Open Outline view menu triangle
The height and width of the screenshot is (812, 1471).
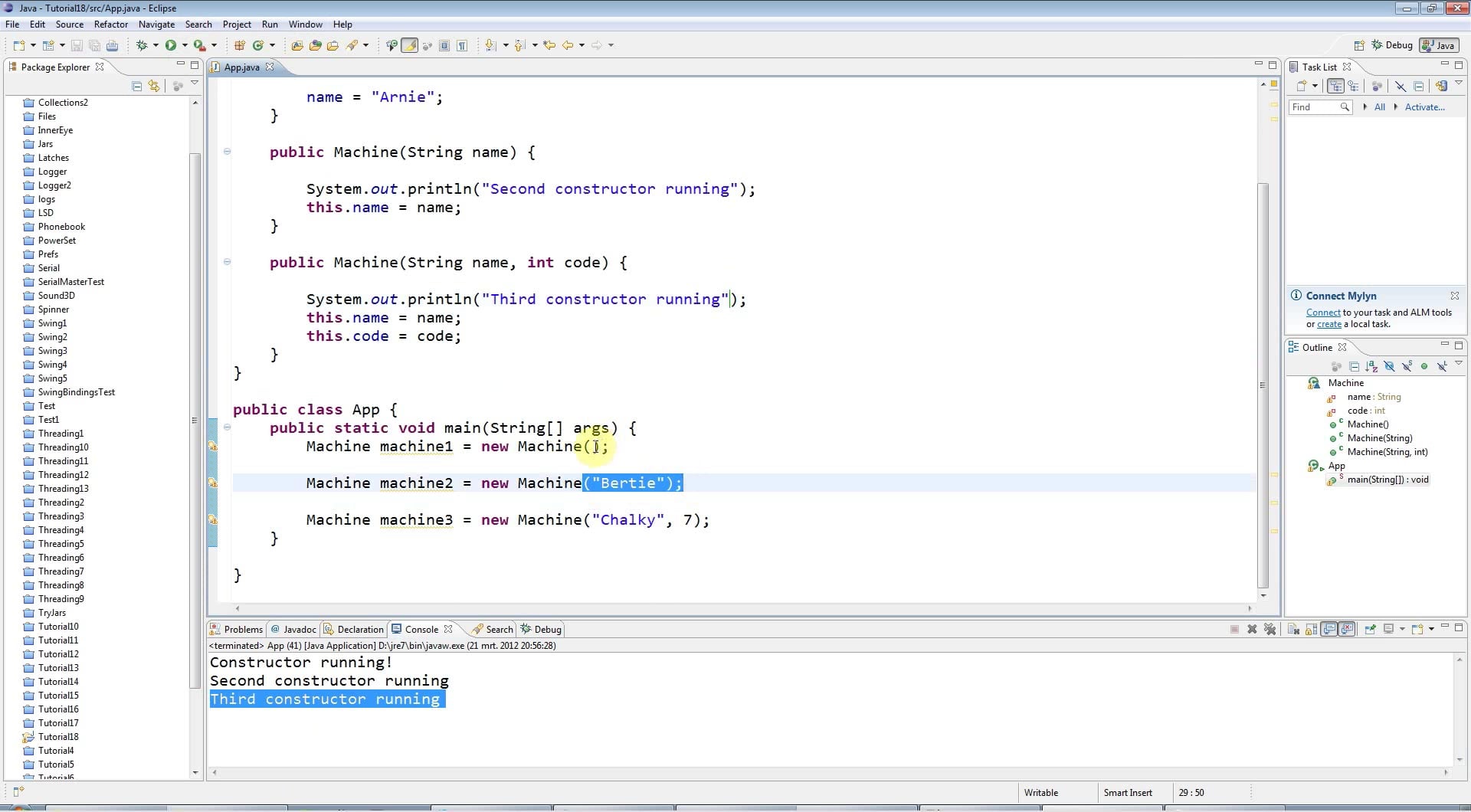pos(1459,363)
